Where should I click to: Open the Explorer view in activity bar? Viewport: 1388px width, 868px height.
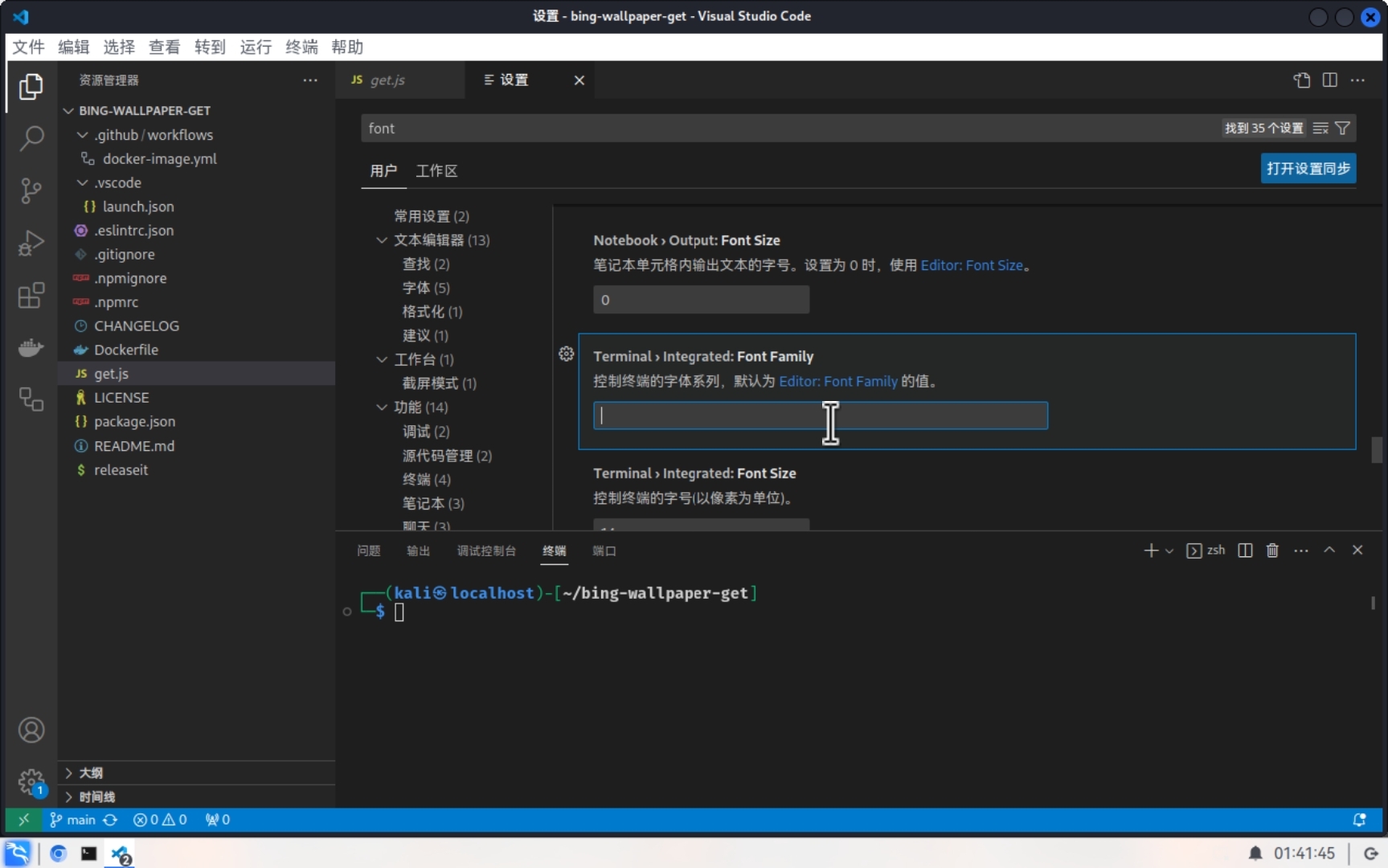[31, 86]
